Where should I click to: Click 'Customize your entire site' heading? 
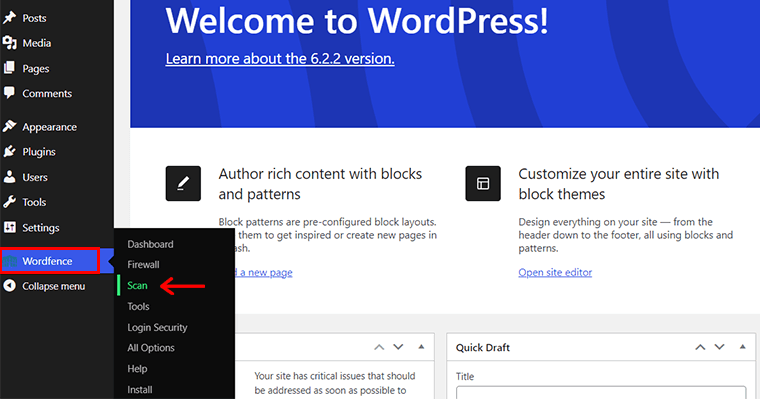[x=618, y=184]
